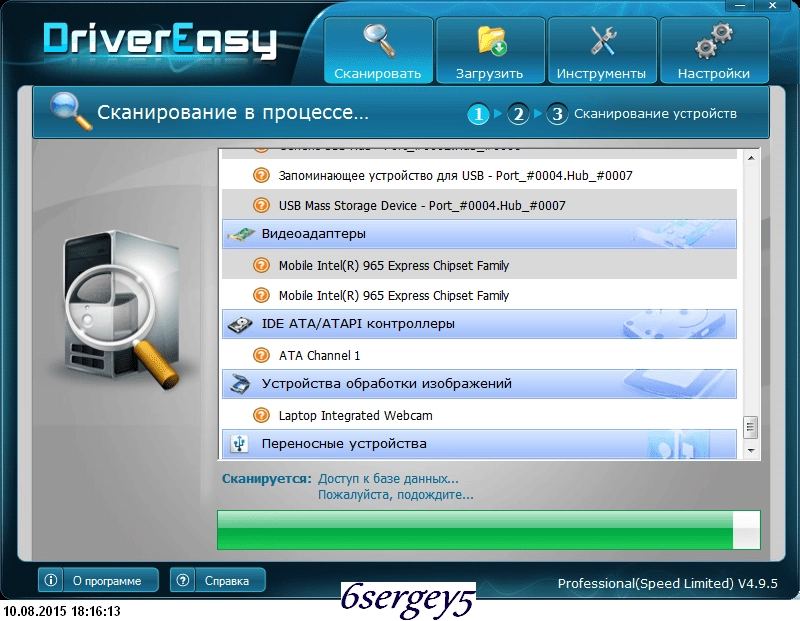Select step 2 circle indicator
Image resolution: width=800 pixels, height=621 pixels.
click(x=518, y=114)
